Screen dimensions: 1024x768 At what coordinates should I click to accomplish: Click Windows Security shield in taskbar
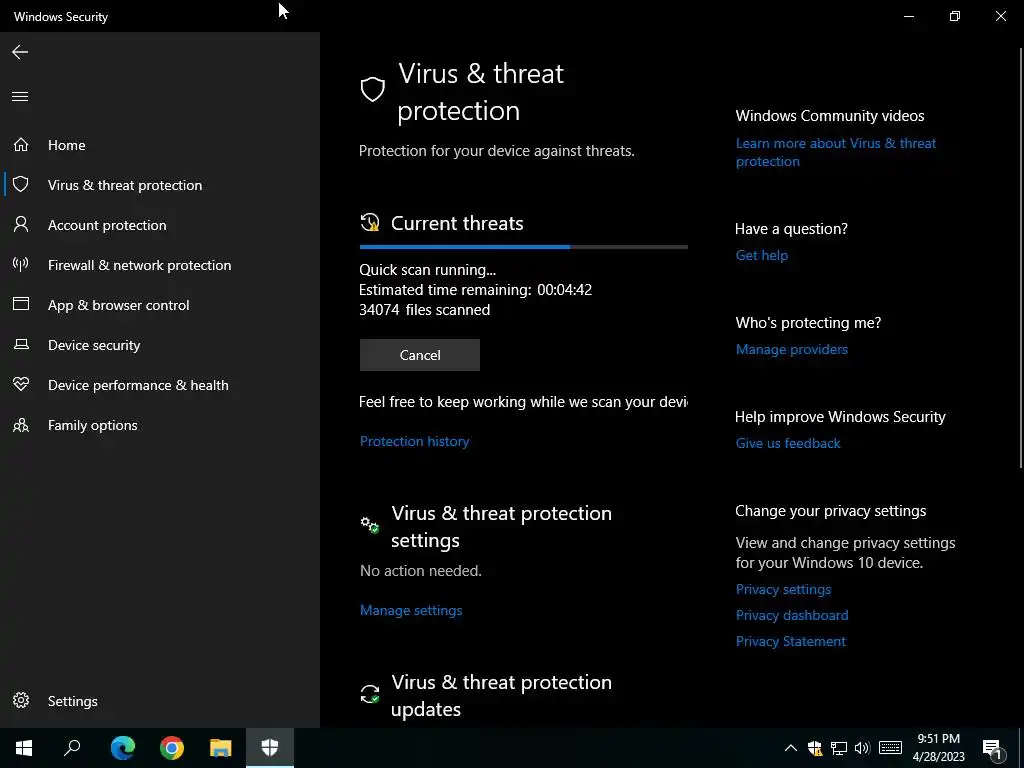click(x=270, y=748)
